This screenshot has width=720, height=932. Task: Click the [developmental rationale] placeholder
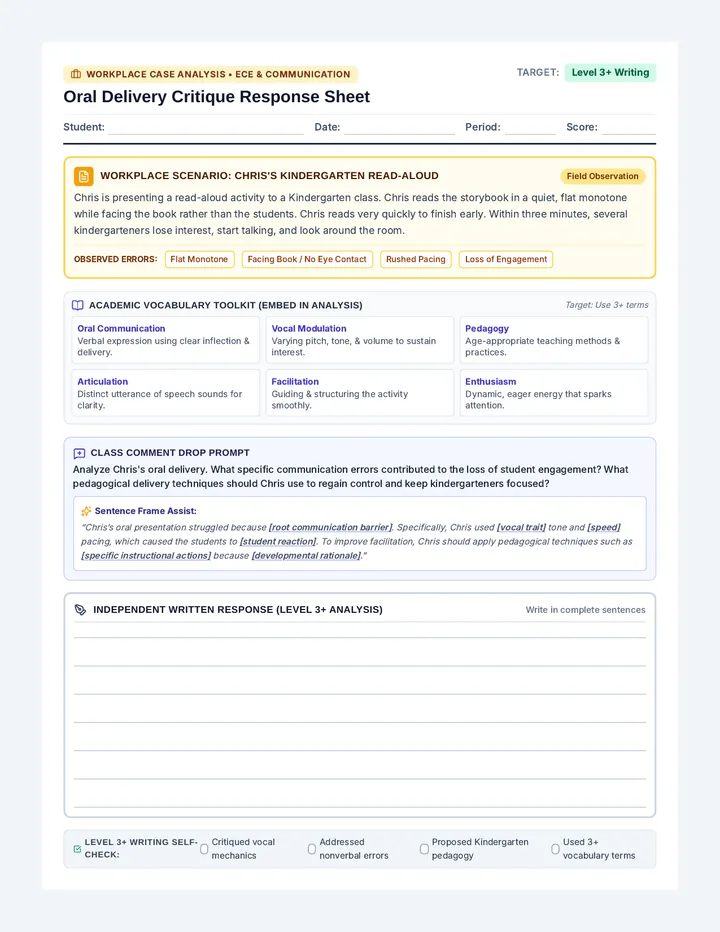(x=307, y=556)
